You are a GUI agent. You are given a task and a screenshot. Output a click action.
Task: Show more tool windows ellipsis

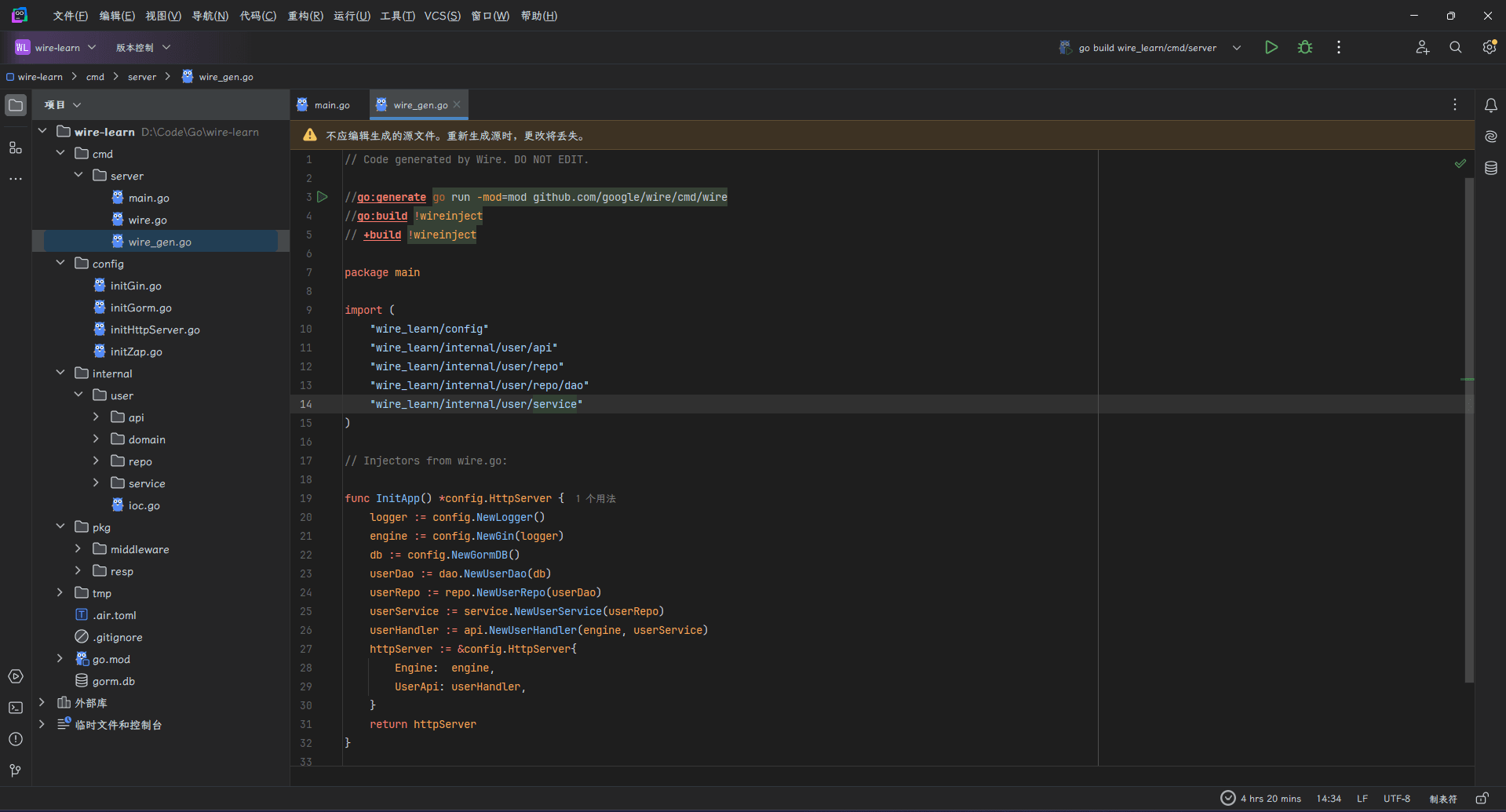16,179
